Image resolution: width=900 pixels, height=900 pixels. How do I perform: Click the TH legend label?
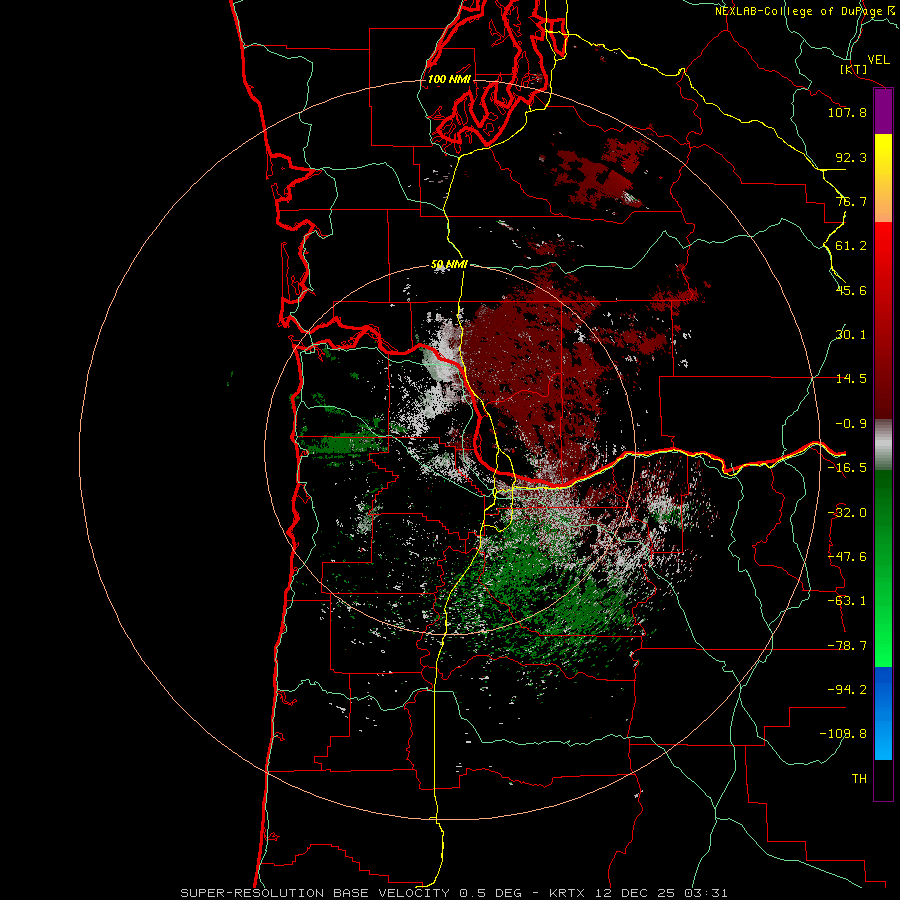859,779
